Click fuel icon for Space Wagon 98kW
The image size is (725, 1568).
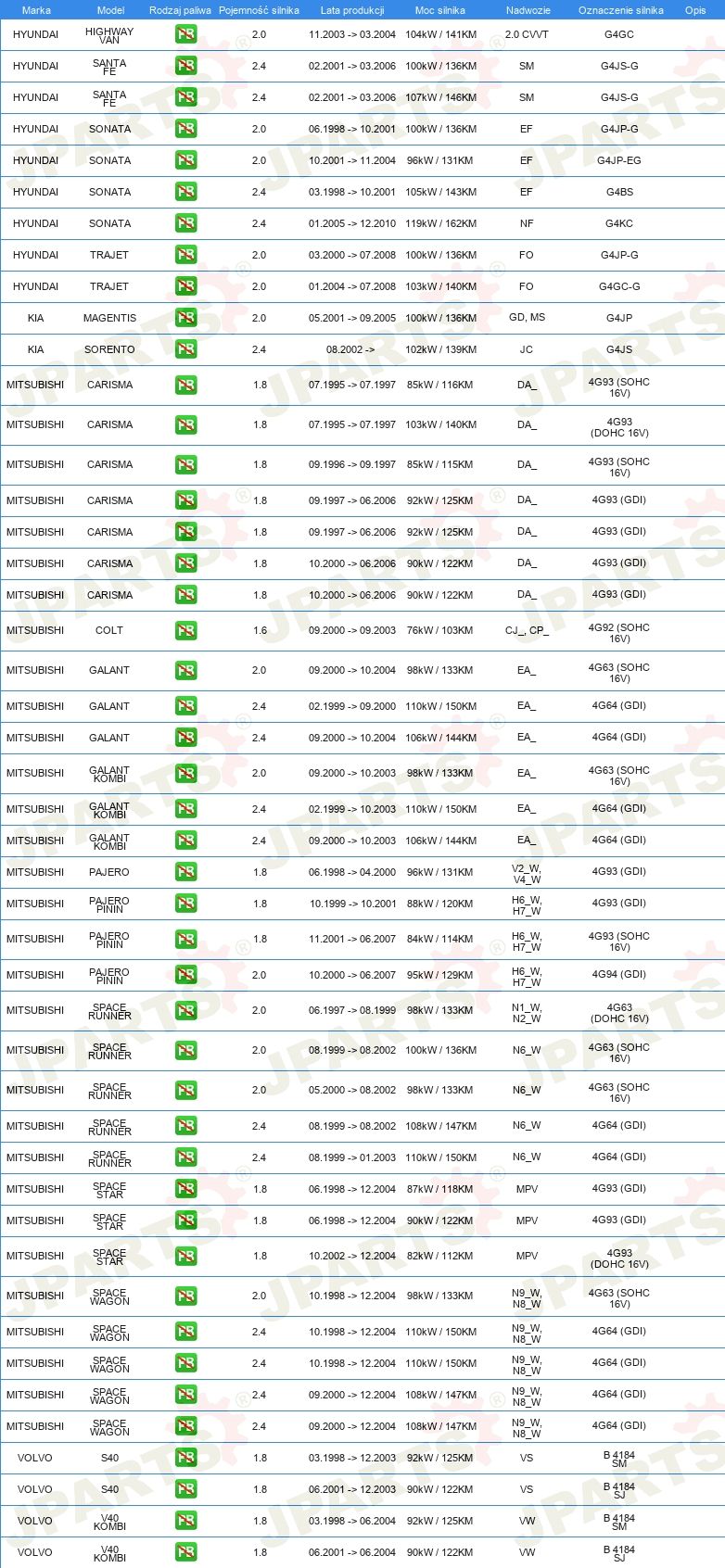(x=185, y=1296)
